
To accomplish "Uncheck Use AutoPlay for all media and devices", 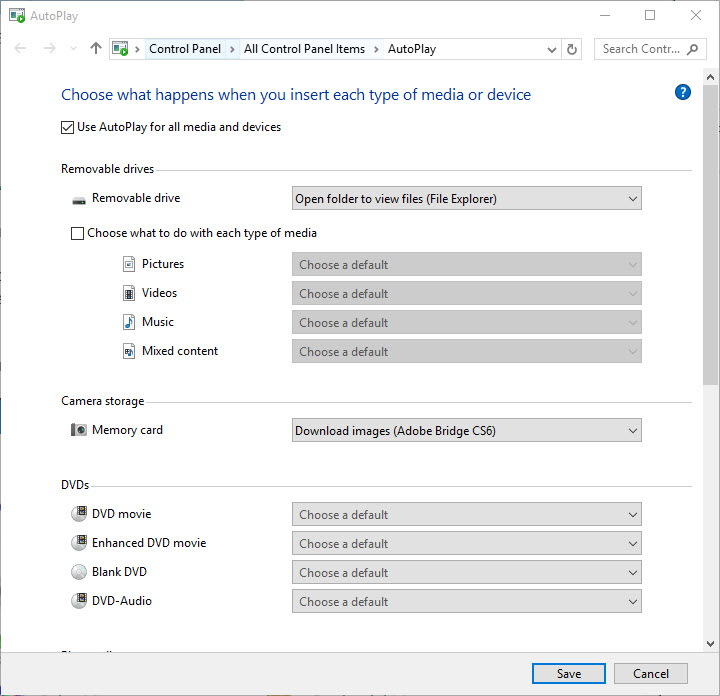I will [x=68, y=127].
